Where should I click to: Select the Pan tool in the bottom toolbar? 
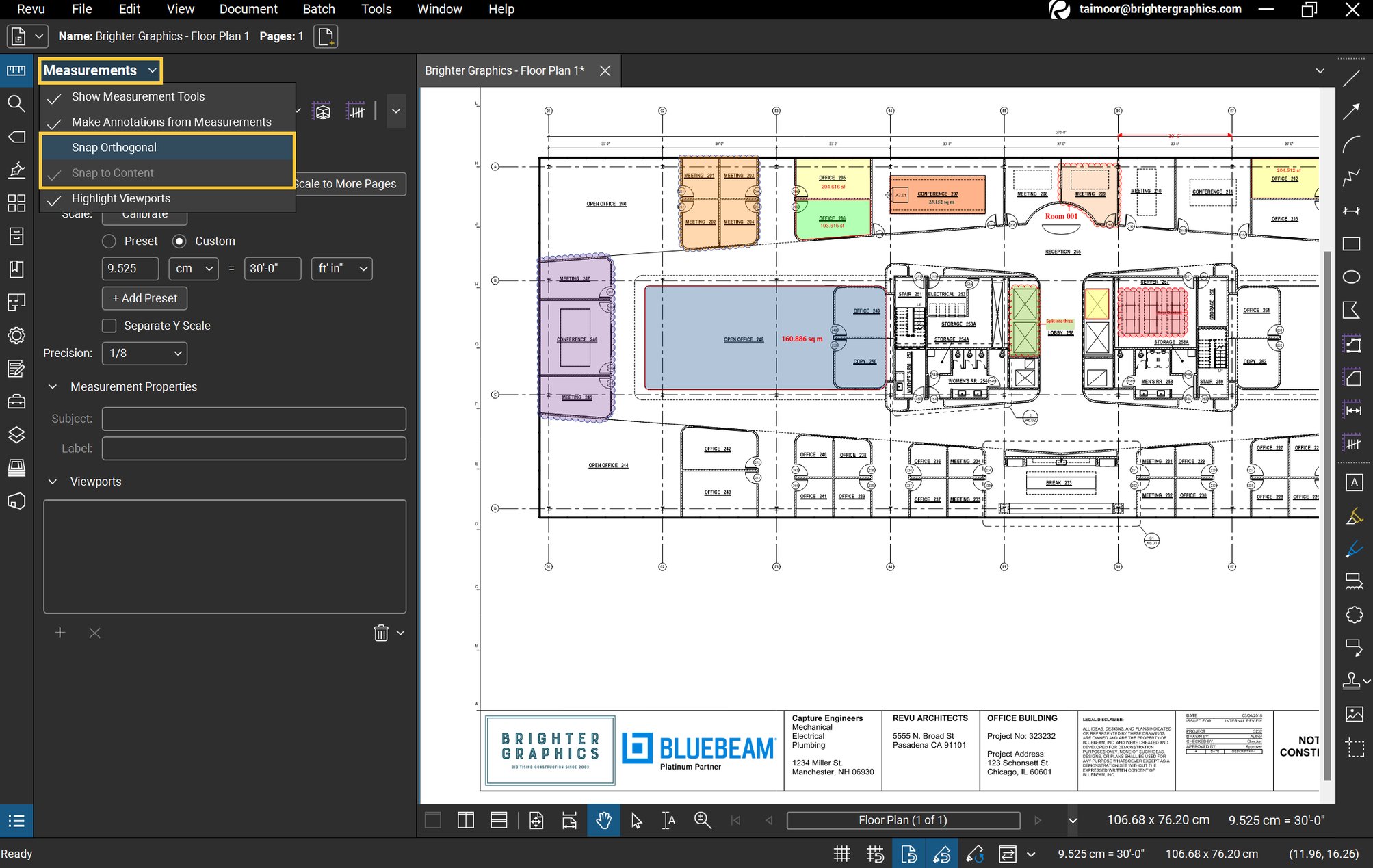[x=603, y=820]
